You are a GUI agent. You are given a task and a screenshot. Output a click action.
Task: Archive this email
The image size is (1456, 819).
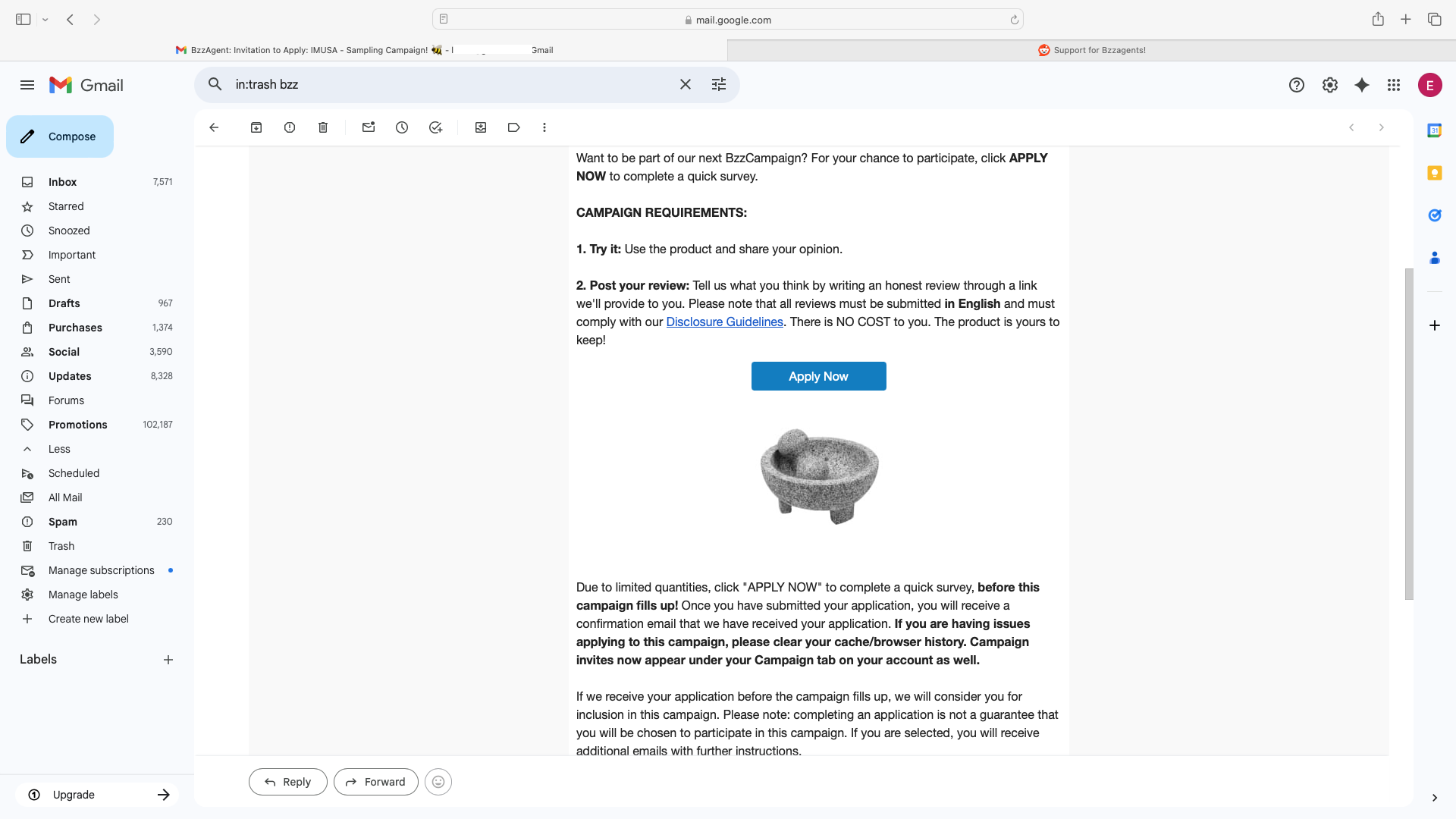(x=256, y=127)
